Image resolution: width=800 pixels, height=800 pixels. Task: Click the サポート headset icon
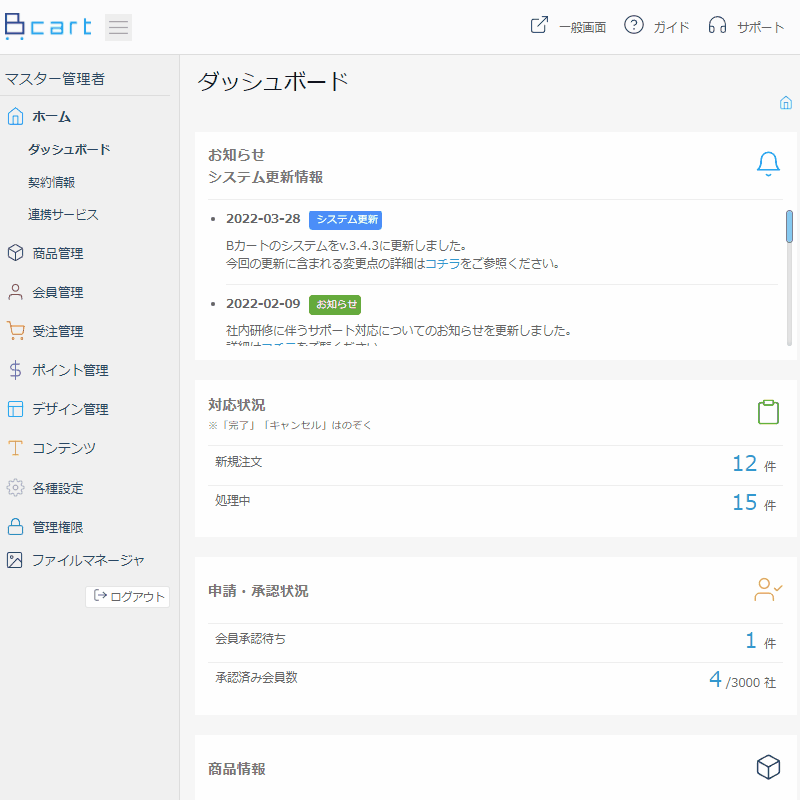point(717,25)
